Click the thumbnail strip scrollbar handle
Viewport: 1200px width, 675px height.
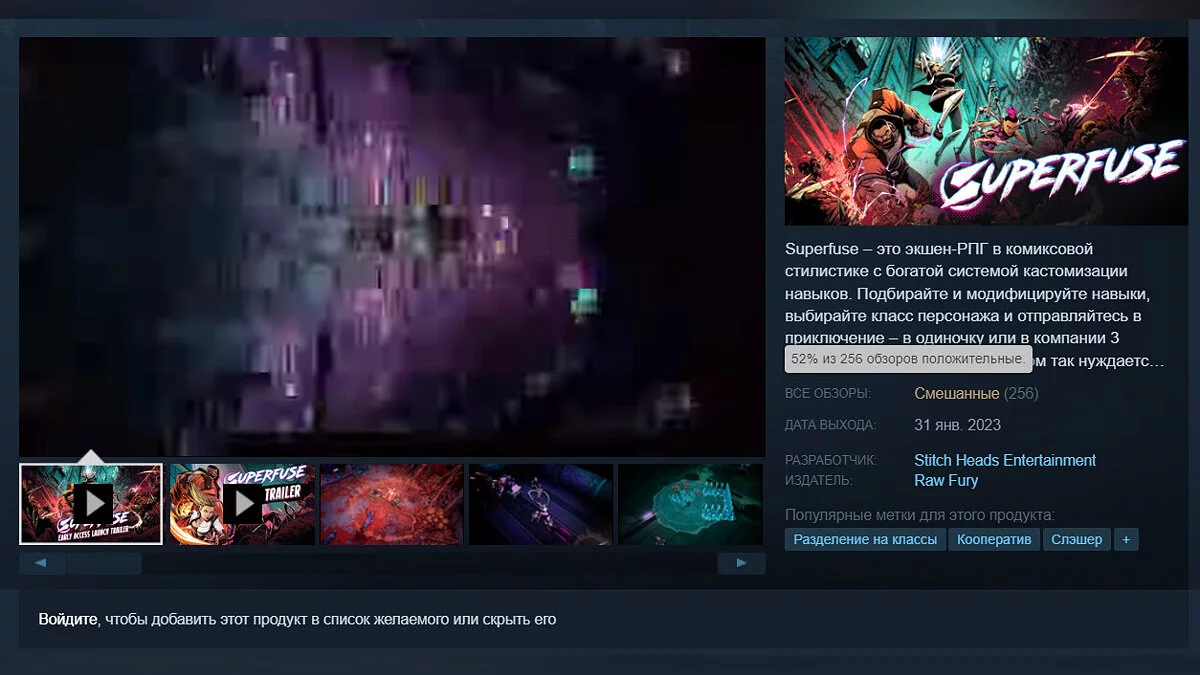coord(104,564)
